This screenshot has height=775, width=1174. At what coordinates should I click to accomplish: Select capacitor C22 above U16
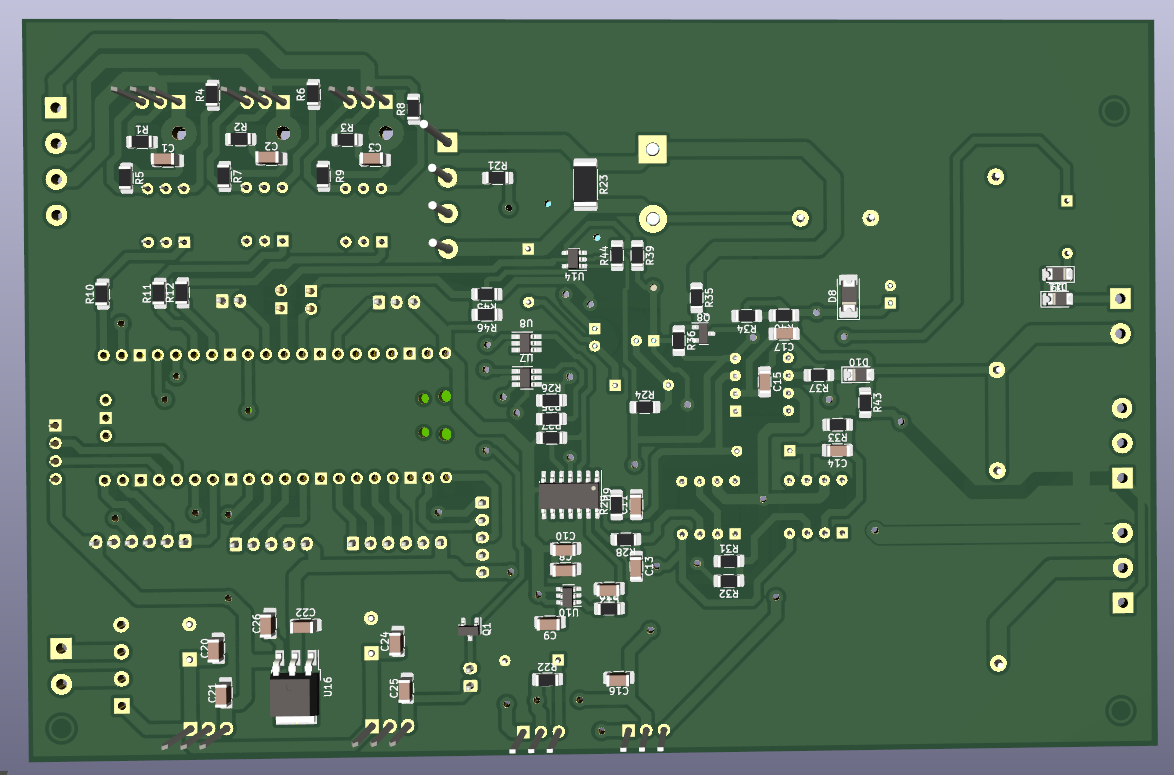pos(305,626)
